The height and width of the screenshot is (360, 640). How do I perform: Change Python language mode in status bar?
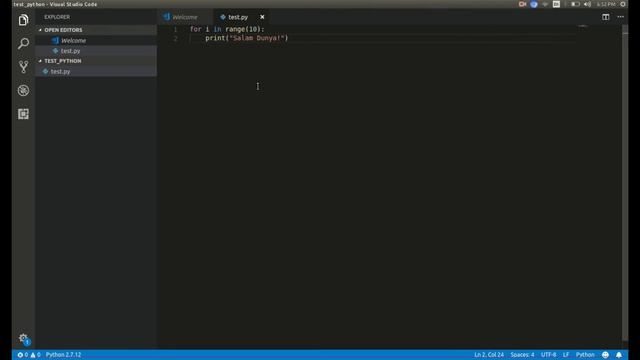pos(585,355)
